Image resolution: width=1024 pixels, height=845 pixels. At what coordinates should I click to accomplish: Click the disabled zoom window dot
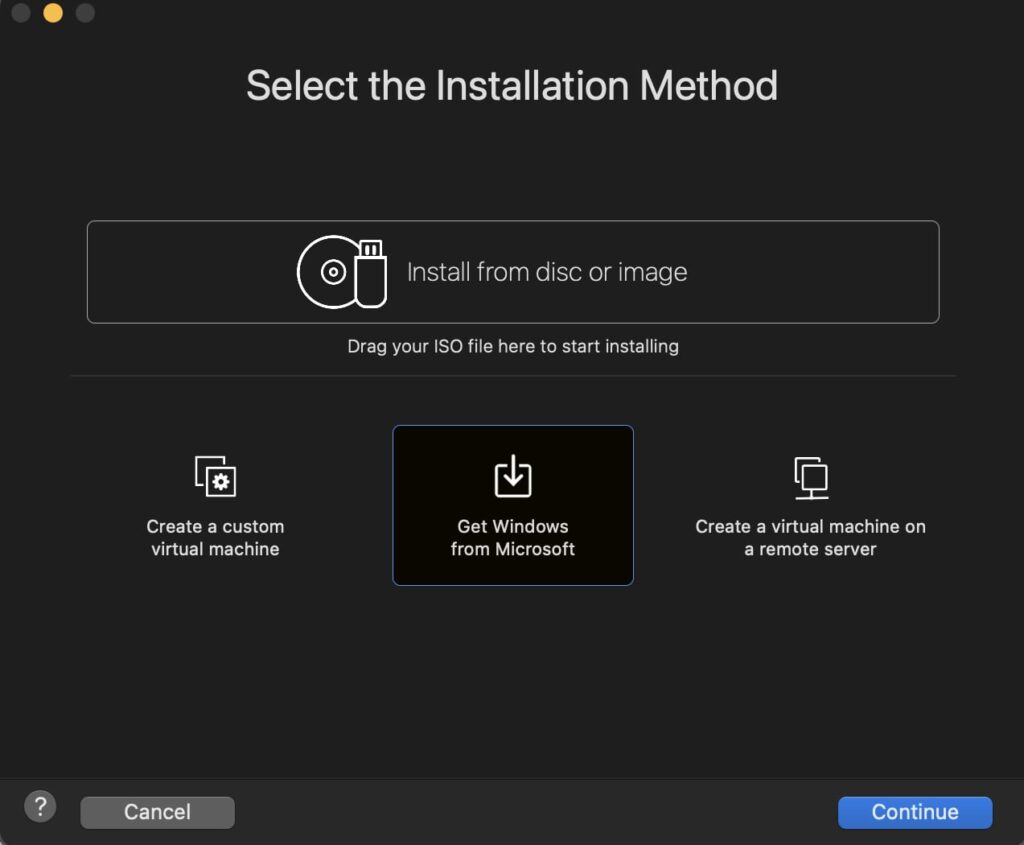point(85,13)
